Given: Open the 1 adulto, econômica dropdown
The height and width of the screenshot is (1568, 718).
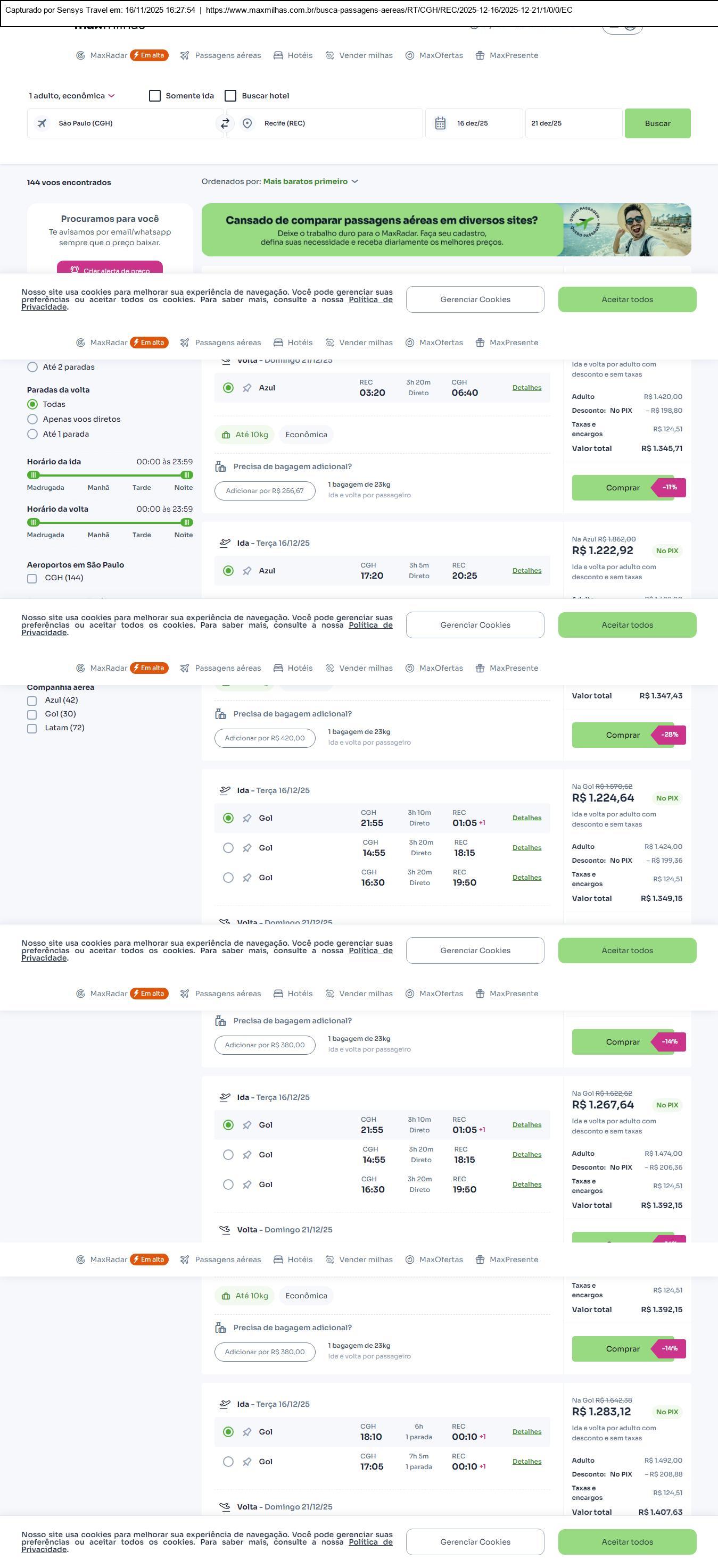Looking at the screenshot, I should pyautogui.click(x=72, y=96).
